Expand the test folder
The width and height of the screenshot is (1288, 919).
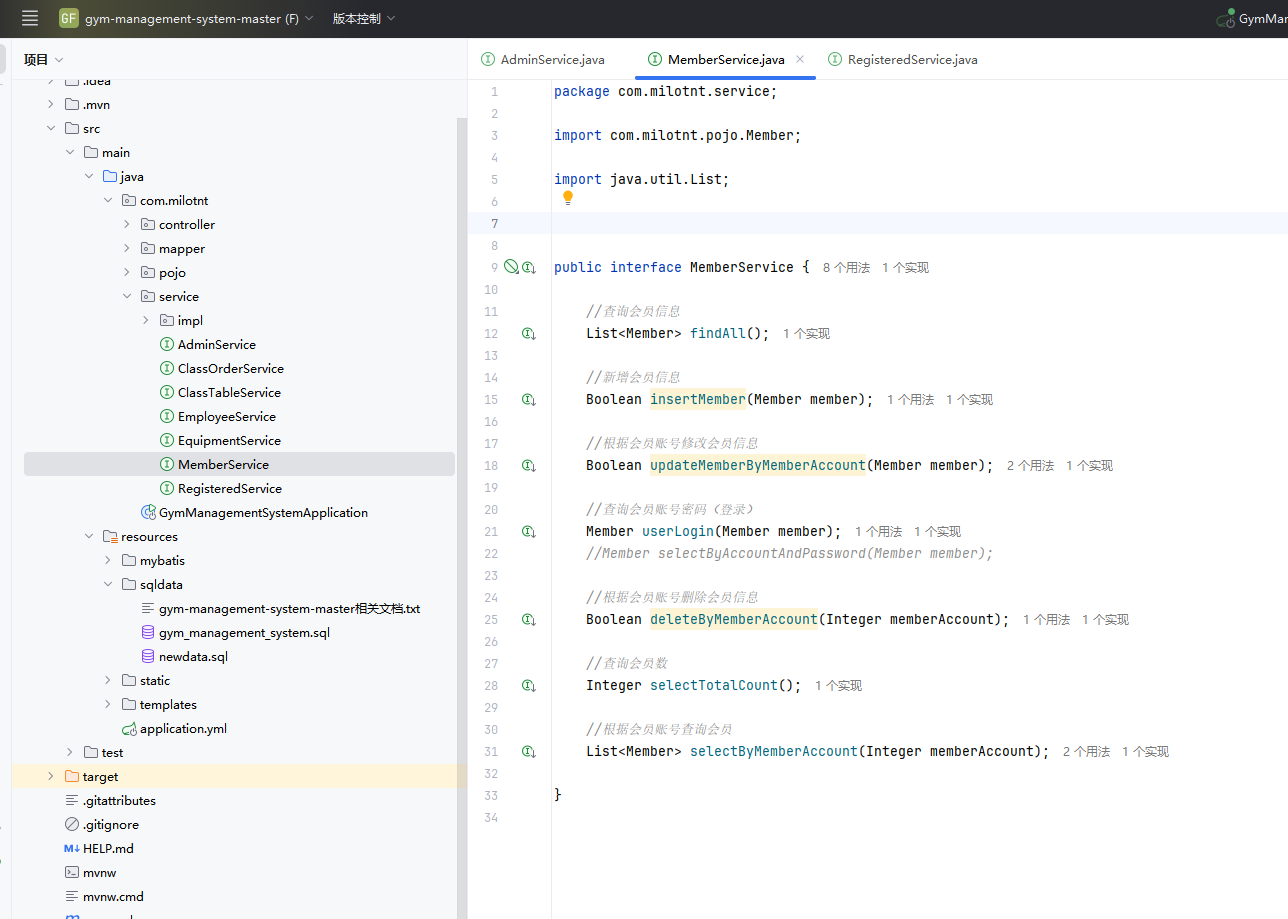tap(70, 752)
